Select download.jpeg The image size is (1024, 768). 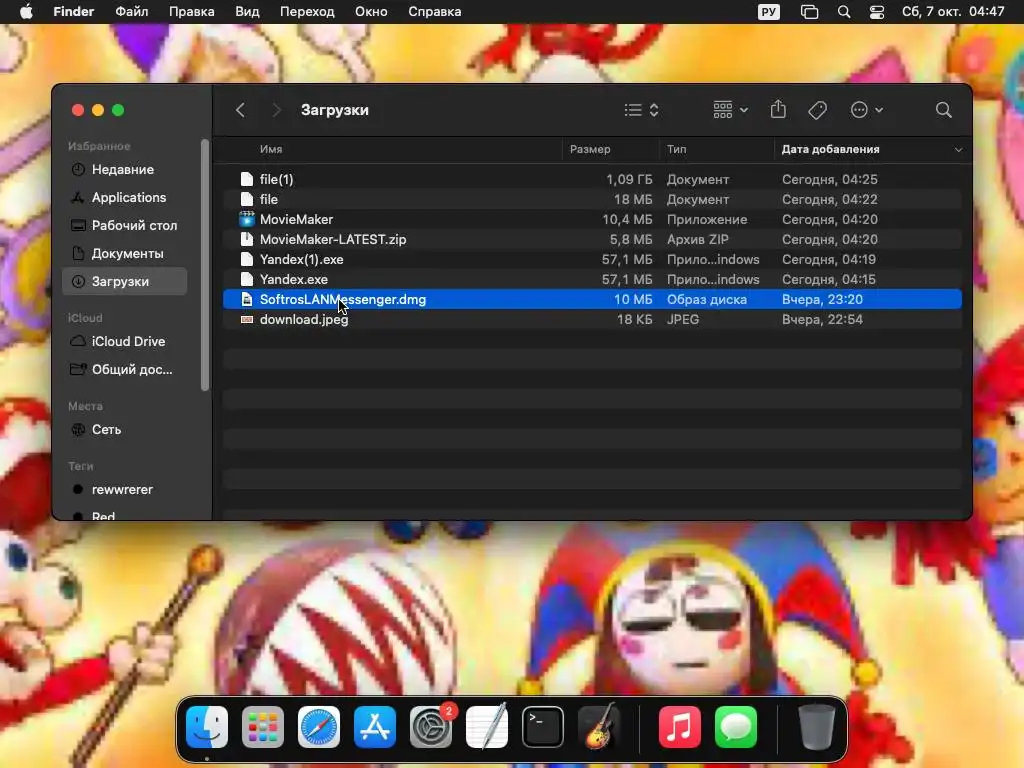pyautogui.click(x=592, y=319)
